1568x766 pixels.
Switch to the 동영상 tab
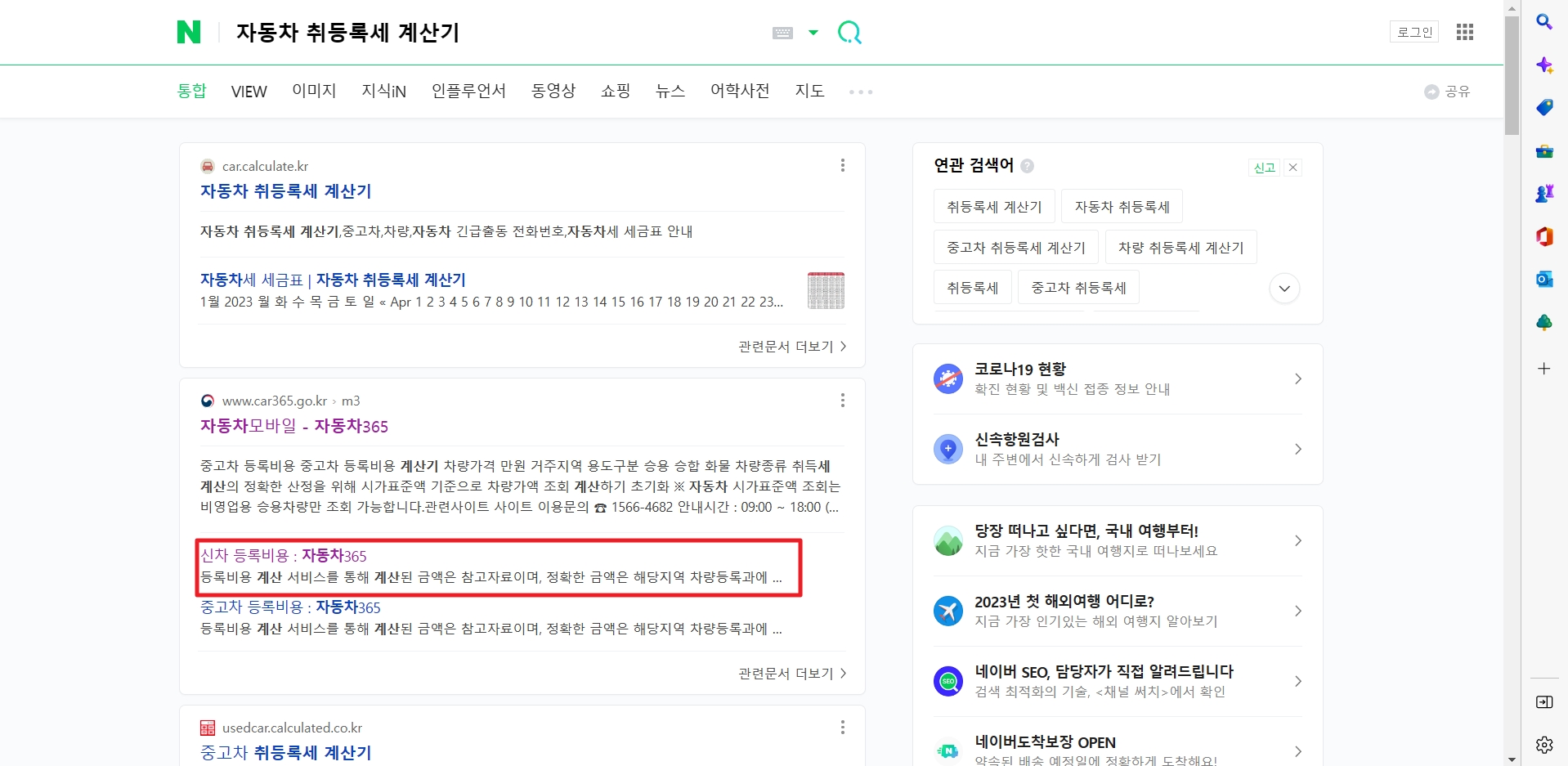click(x=553, y=91)
